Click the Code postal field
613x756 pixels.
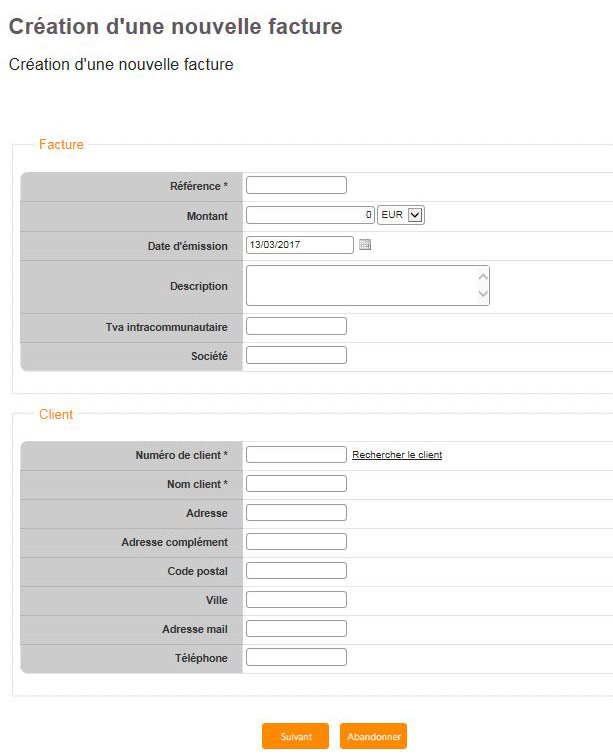(x=296, y=570)
